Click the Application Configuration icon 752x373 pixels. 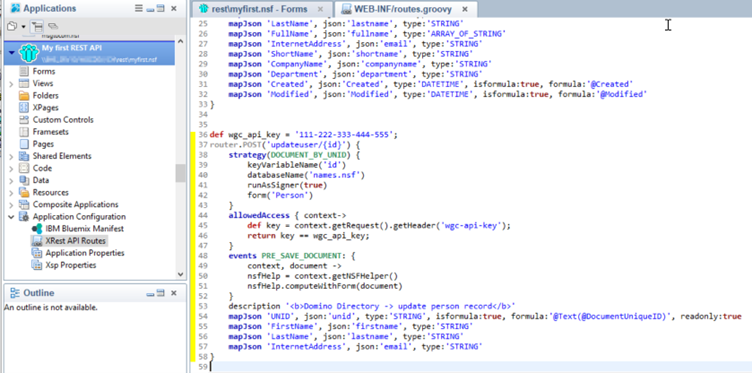(24, 217)
